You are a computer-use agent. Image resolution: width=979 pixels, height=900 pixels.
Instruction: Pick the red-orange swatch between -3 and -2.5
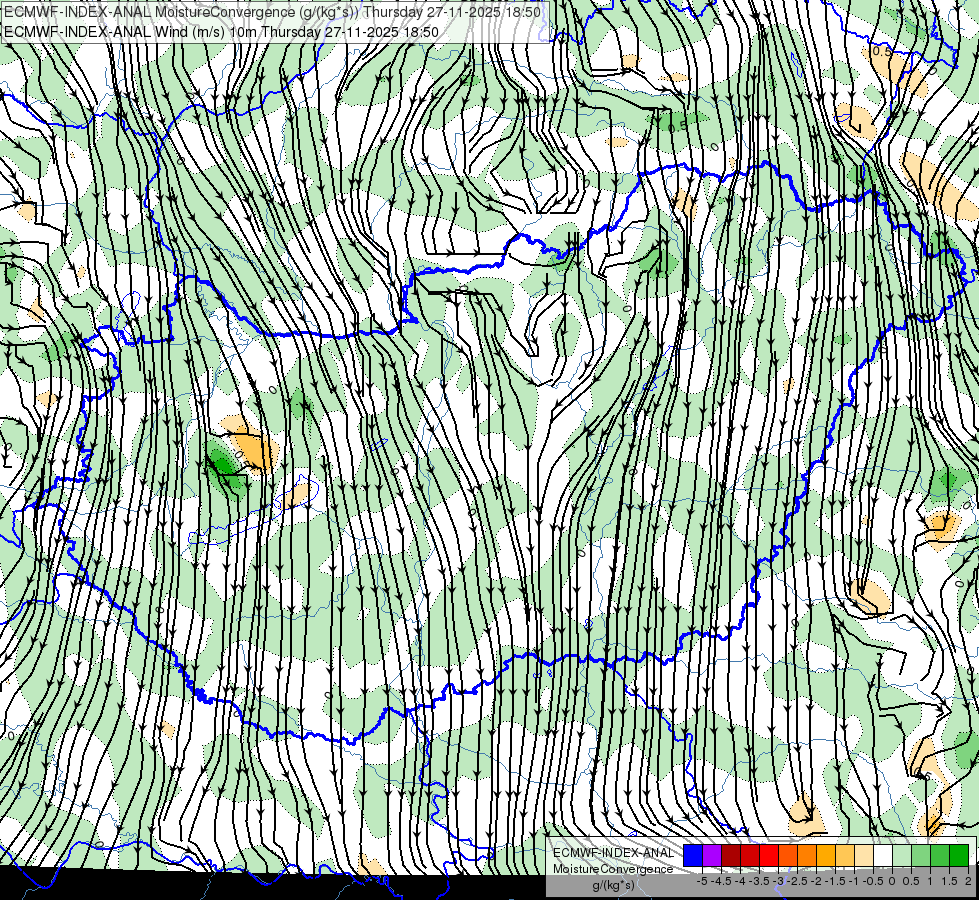(x=788, y=856)
